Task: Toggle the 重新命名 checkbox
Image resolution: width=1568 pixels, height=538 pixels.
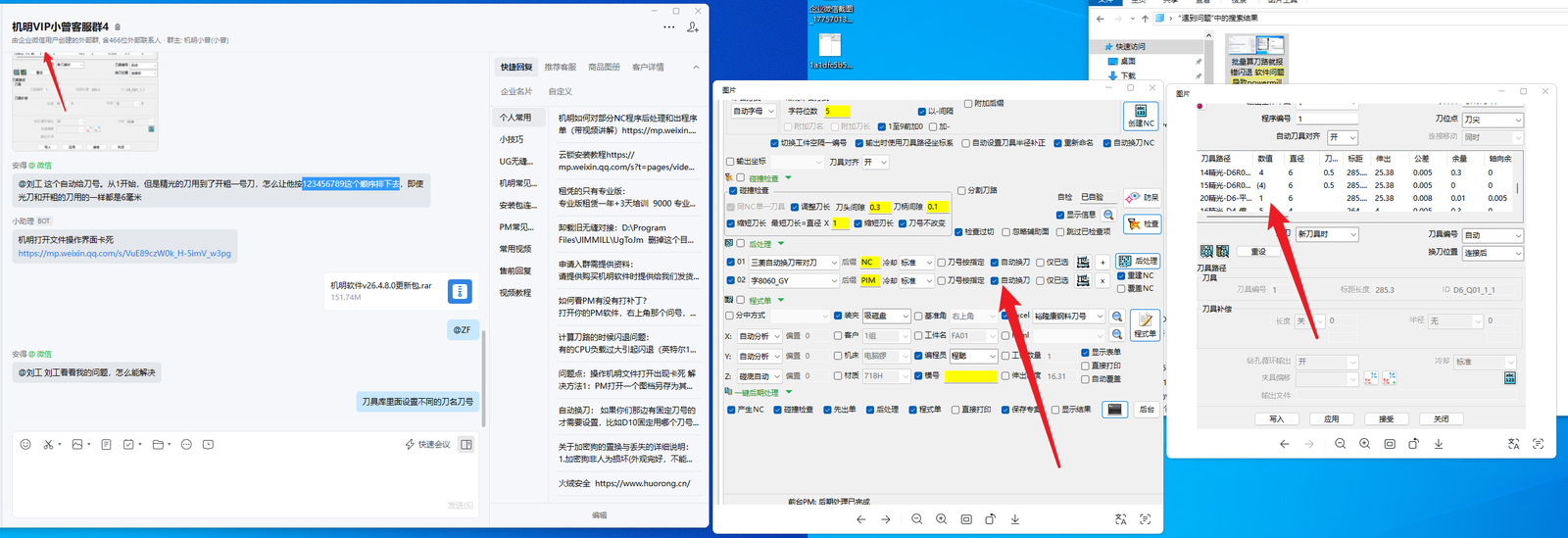Action: pyautogui.click(x=1057, y=143)
